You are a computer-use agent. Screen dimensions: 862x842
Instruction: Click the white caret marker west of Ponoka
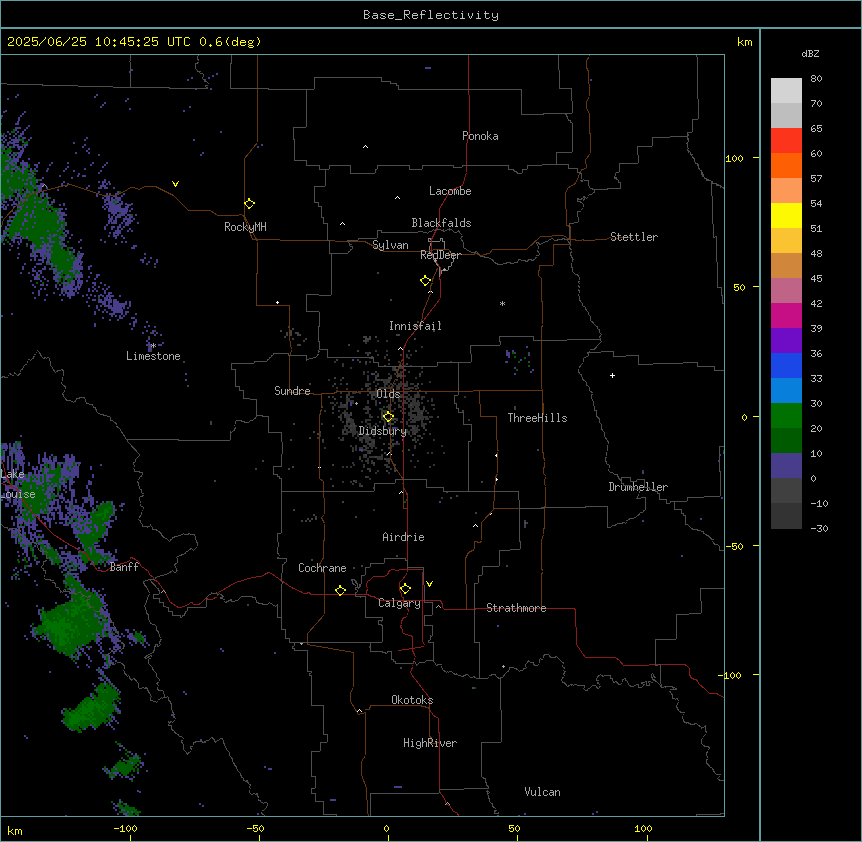point(366,147)
